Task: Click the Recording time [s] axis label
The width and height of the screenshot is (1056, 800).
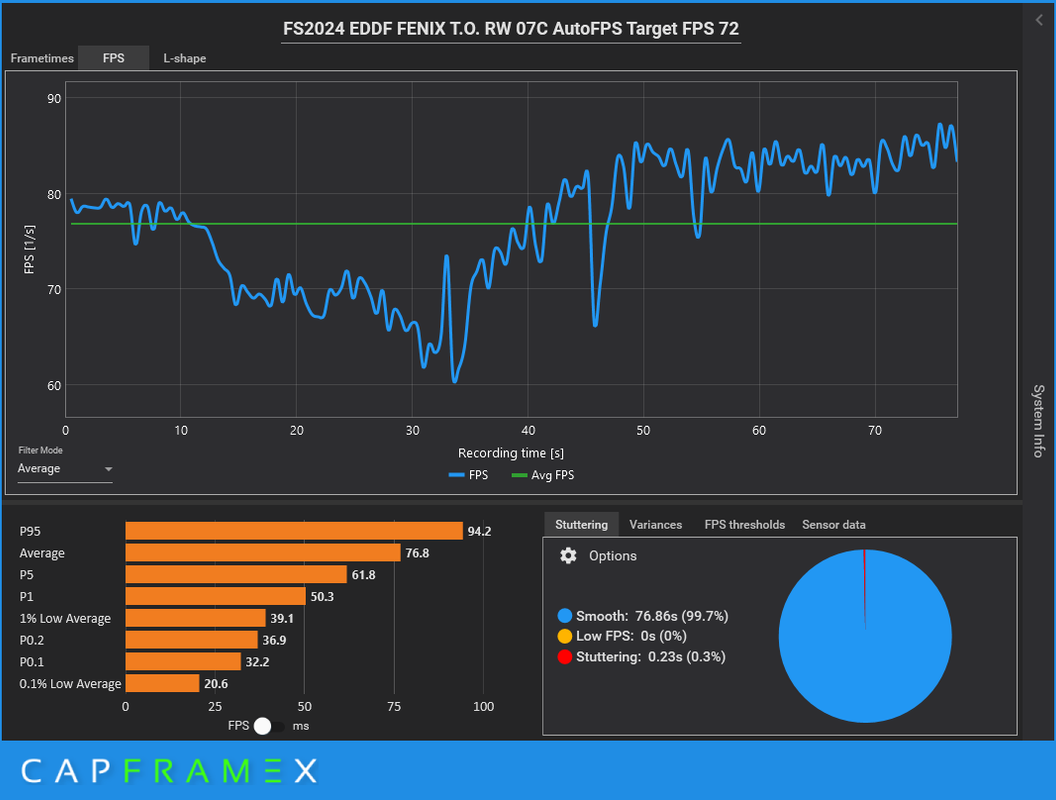Action: point(510,453)
